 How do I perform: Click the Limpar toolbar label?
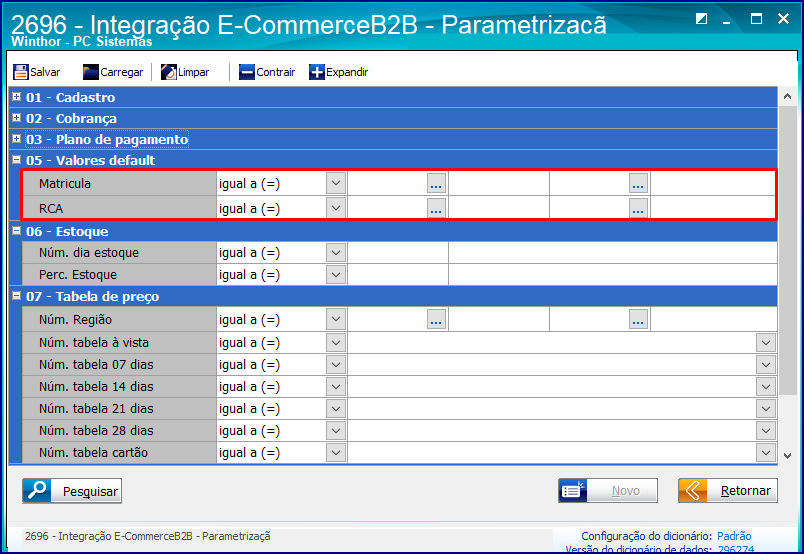[x=194, y=72]
